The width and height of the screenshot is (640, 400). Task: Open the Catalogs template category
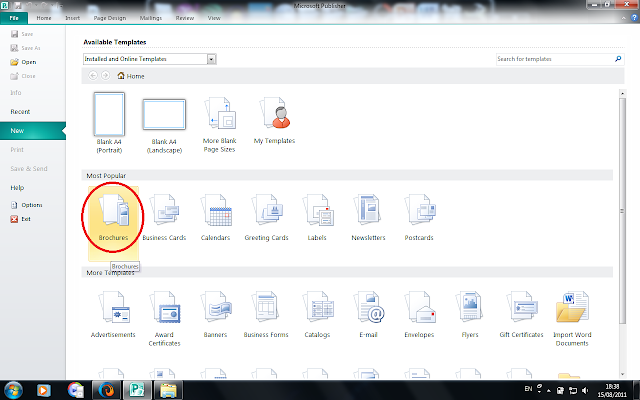(x=317, y=314)
